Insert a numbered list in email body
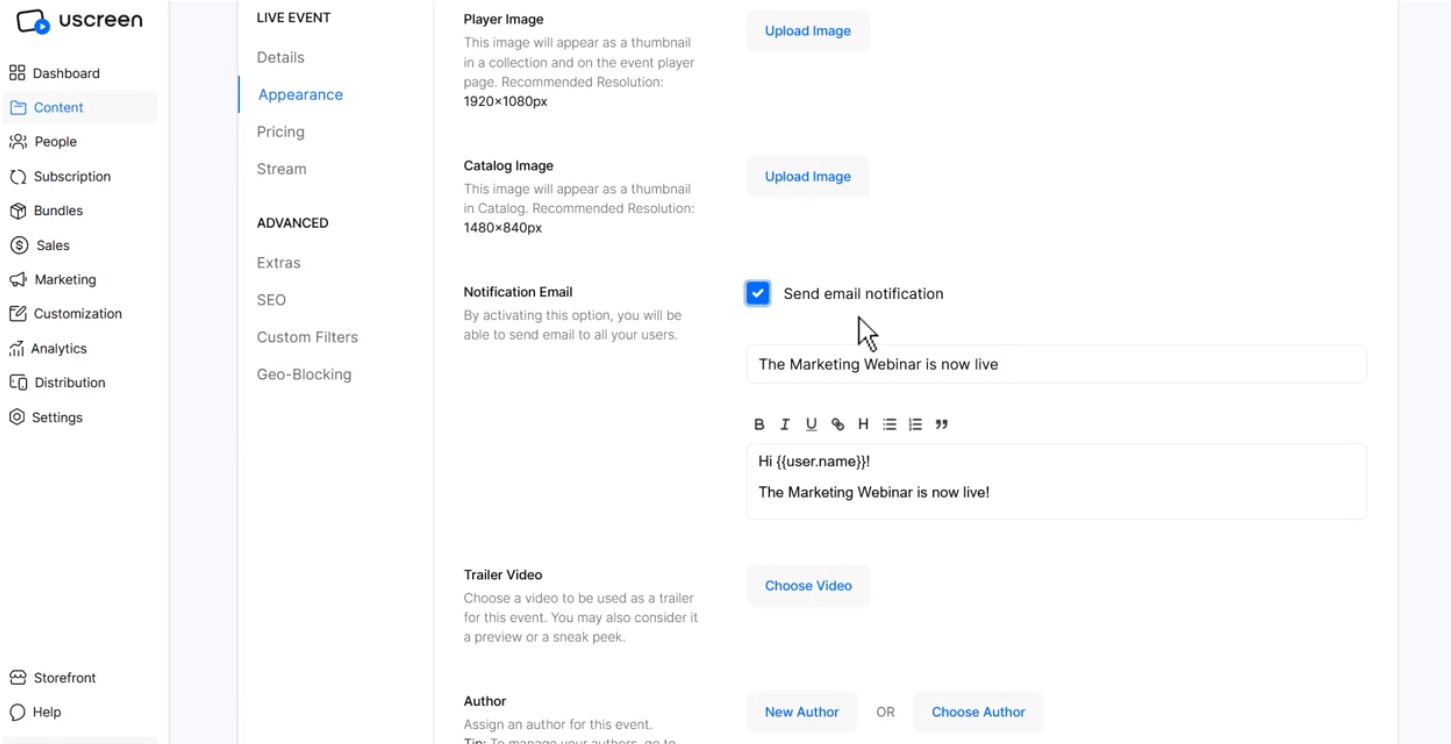The height and width of the screenshot is (744, 1451). coord(915,425)
